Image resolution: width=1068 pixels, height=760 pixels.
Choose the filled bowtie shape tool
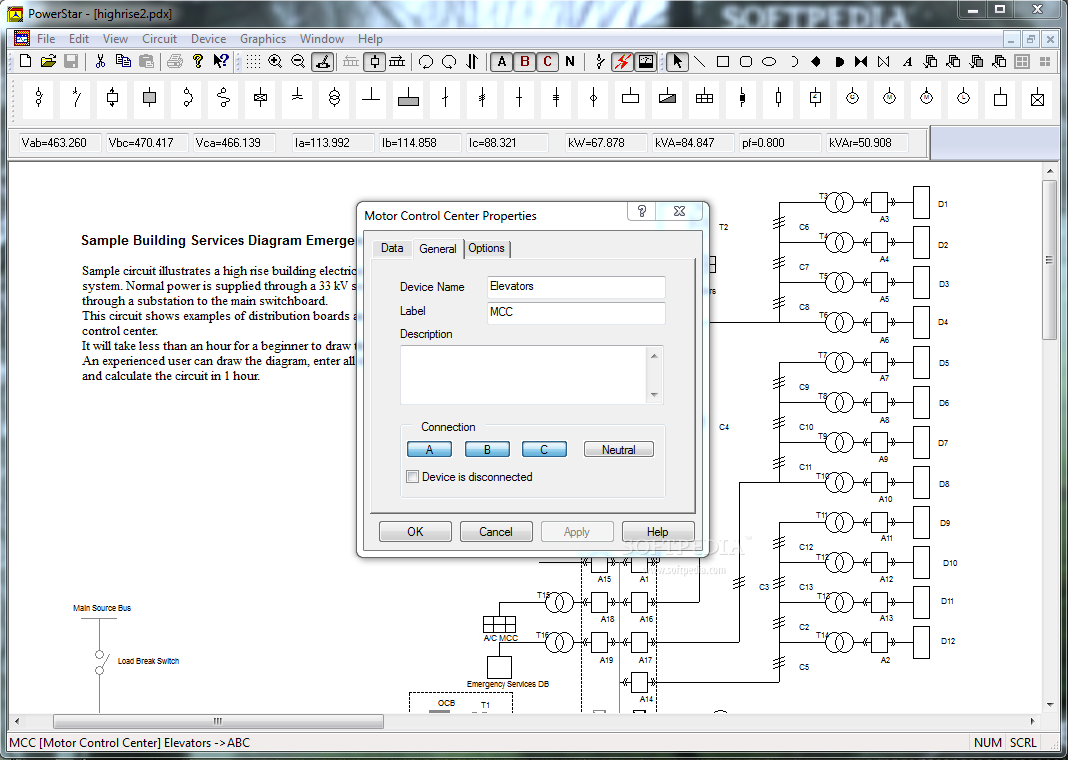[861, 62]
